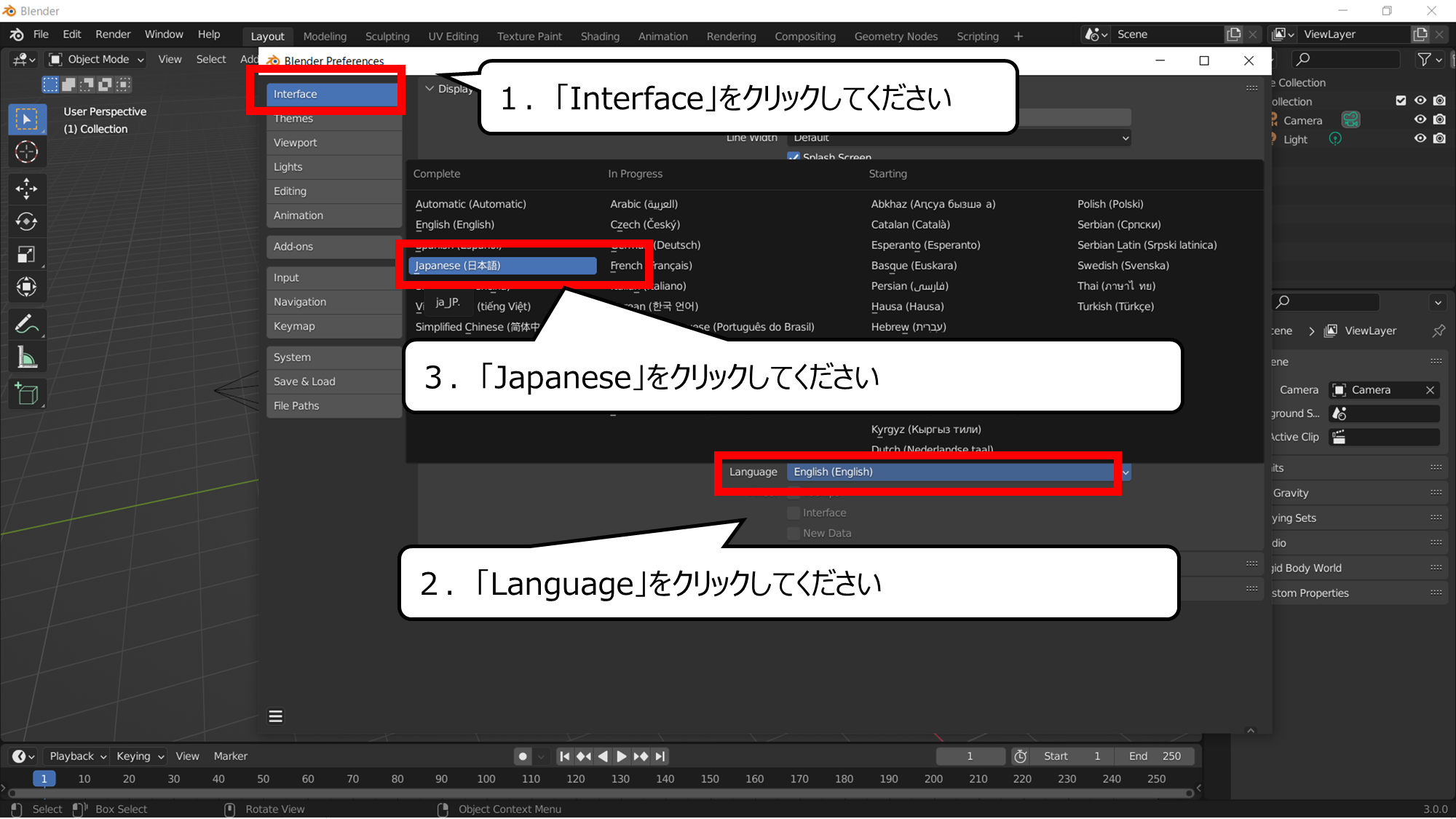The height and width of the screenshot is (819, 1456).
Task: Select the Scale tool
Action: [27, 254]
